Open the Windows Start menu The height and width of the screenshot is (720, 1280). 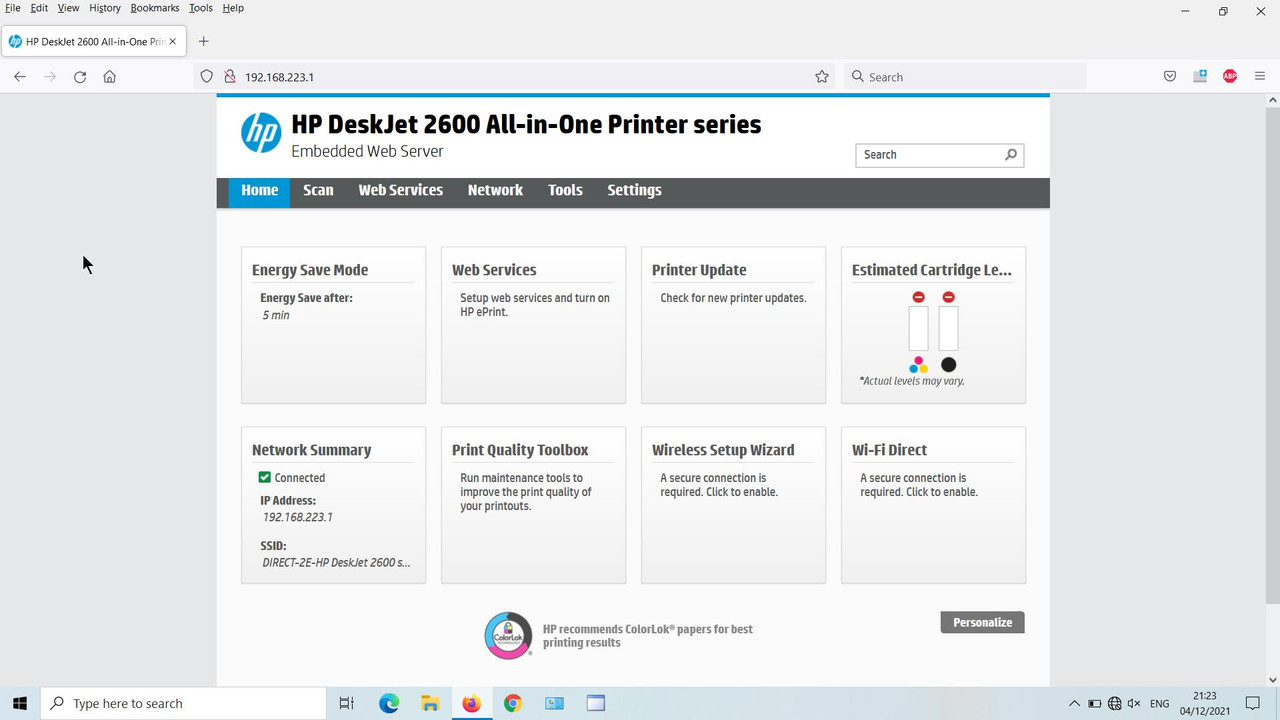click(20, 703)
